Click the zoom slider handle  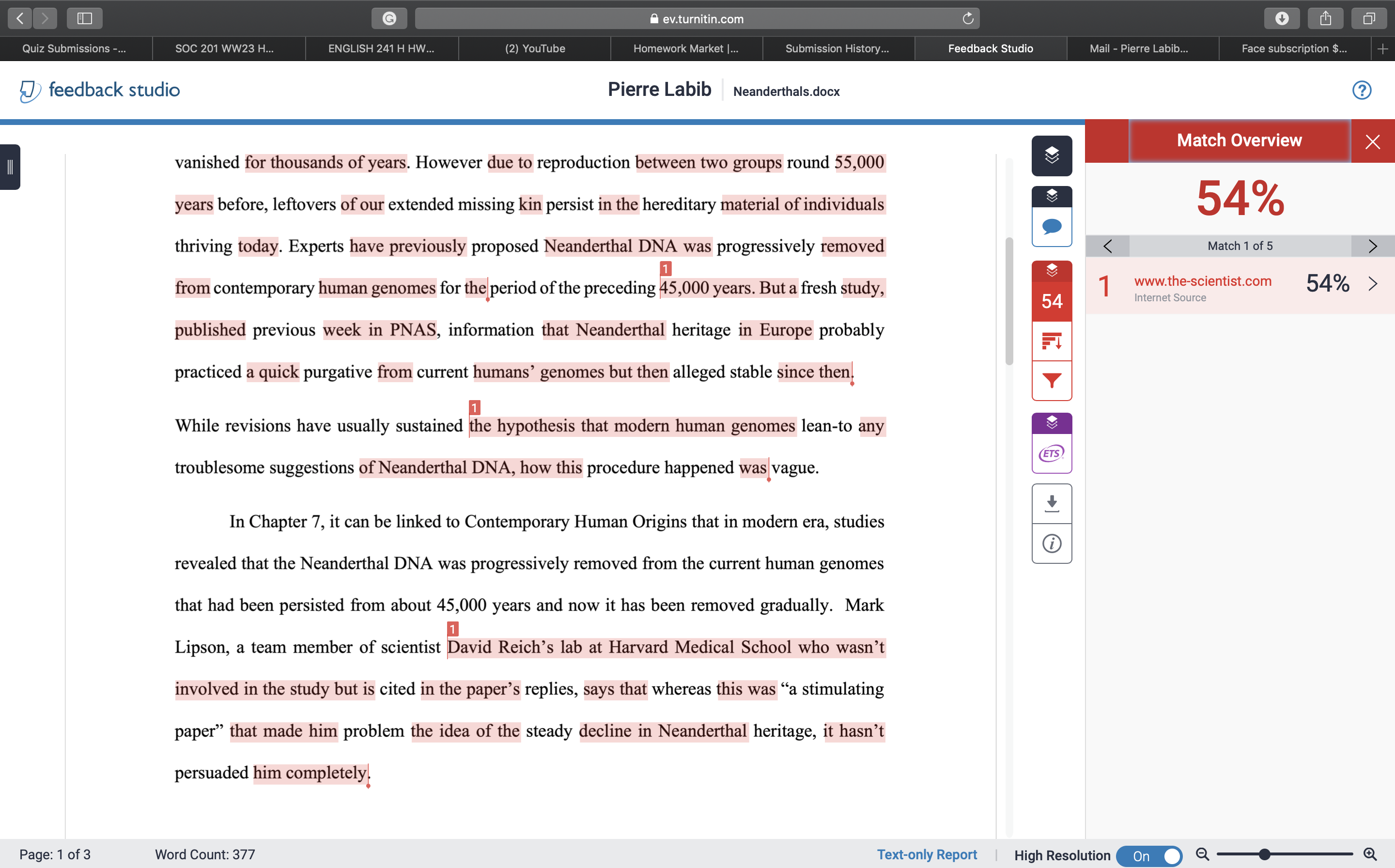[1264, 854]
